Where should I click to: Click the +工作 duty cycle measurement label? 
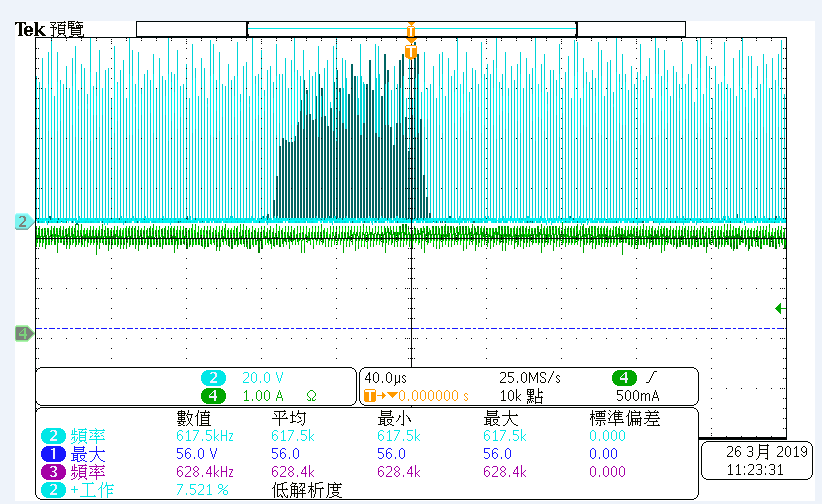click(x=92, y=490)
